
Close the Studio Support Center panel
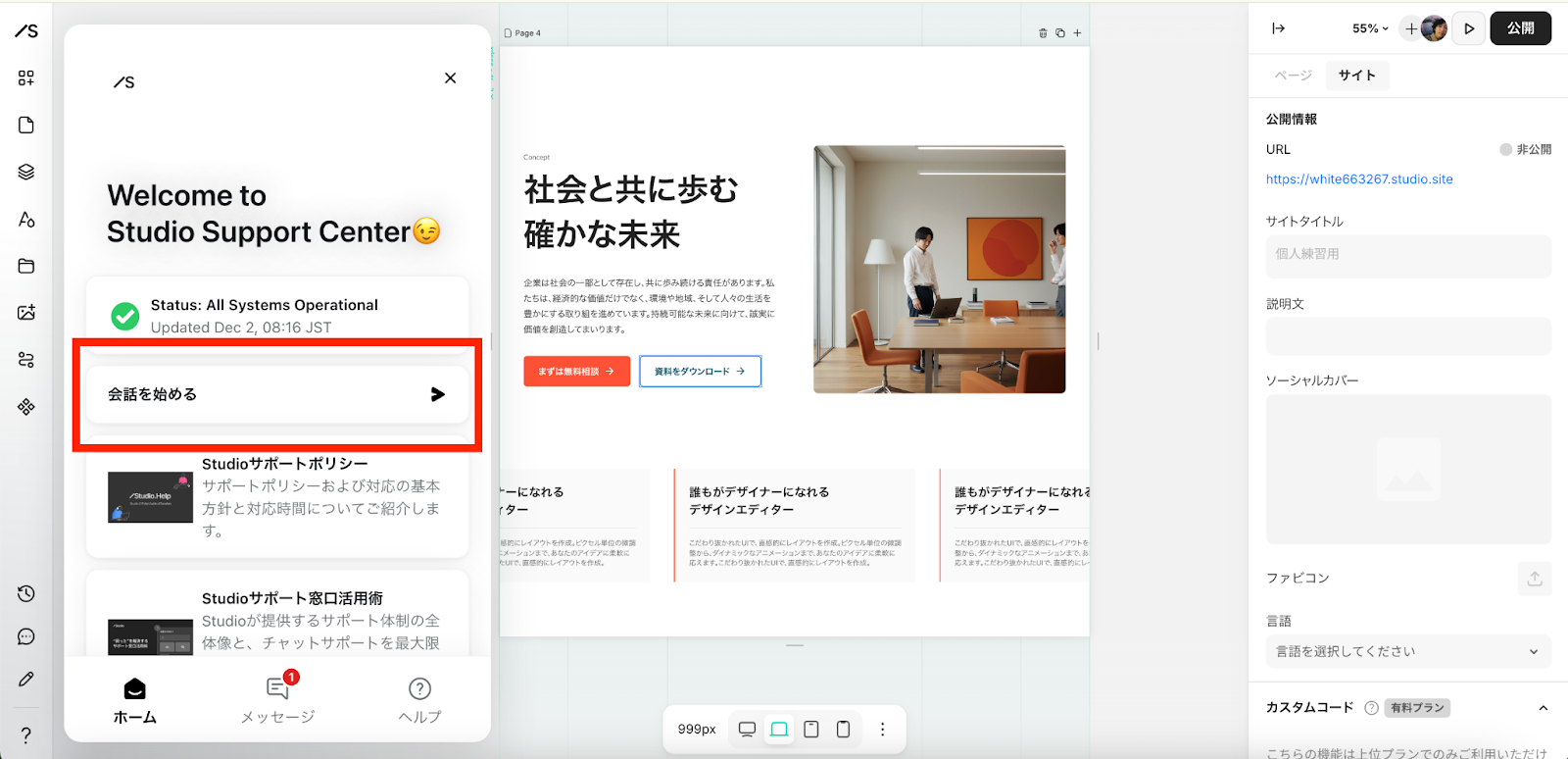(451, 78)
